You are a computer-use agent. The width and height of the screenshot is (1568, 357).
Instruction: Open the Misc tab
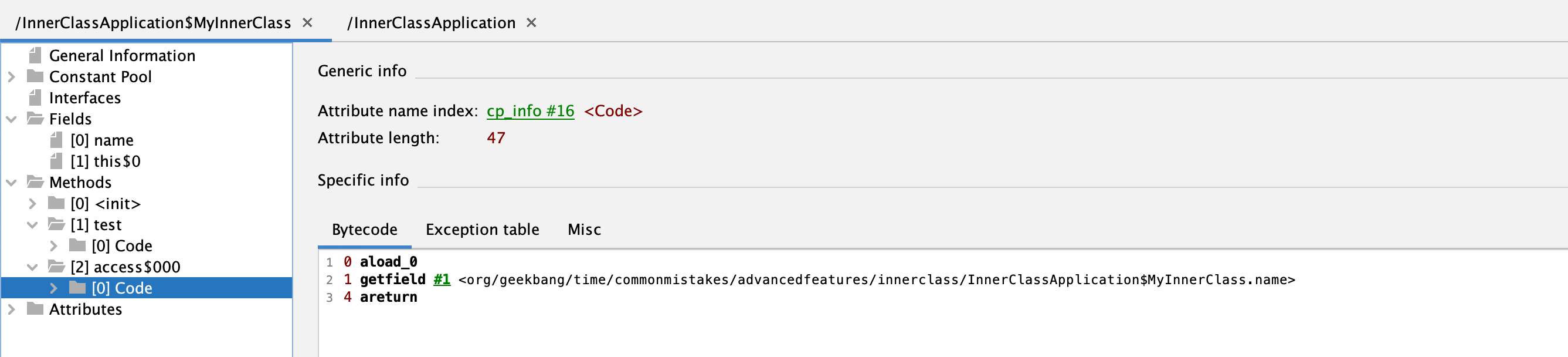(583, 230)
